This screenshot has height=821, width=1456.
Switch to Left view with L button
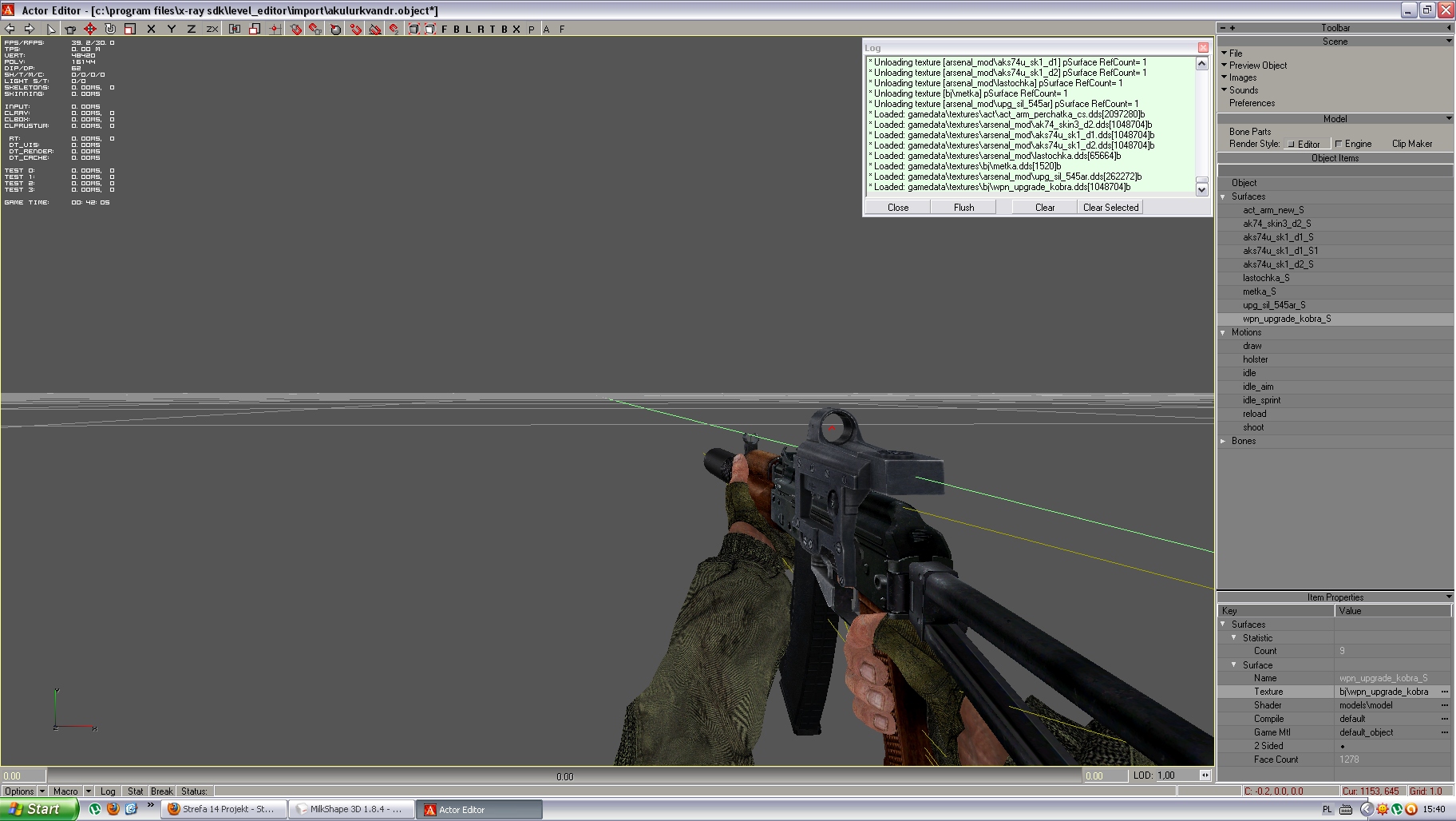tap(469, 29)
